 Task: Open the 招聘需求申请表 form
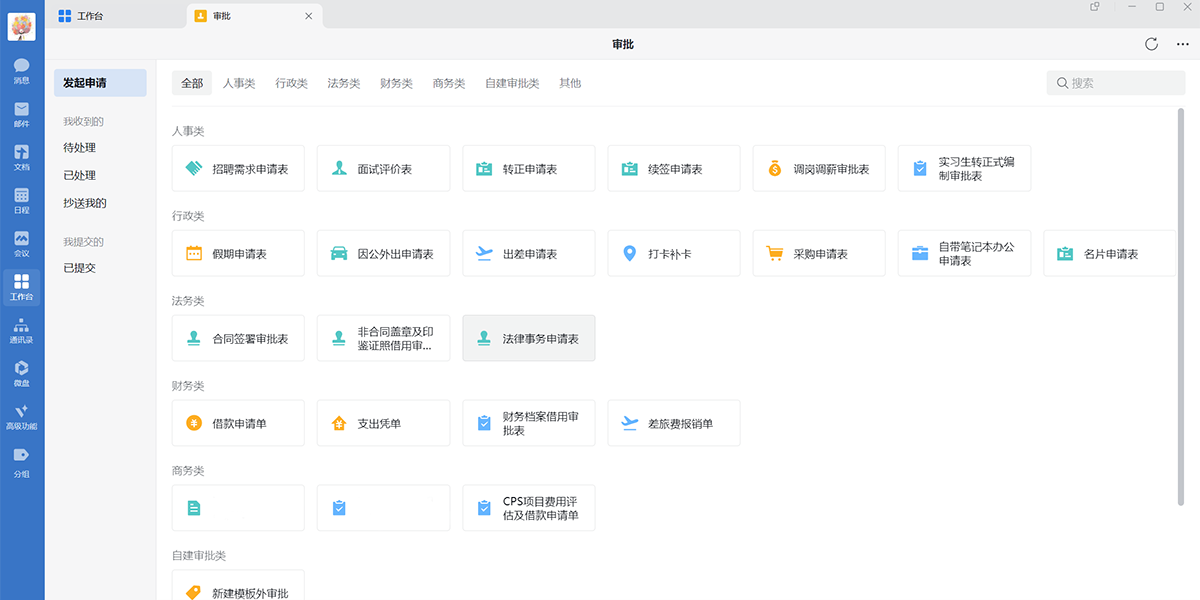pos(238,169)
